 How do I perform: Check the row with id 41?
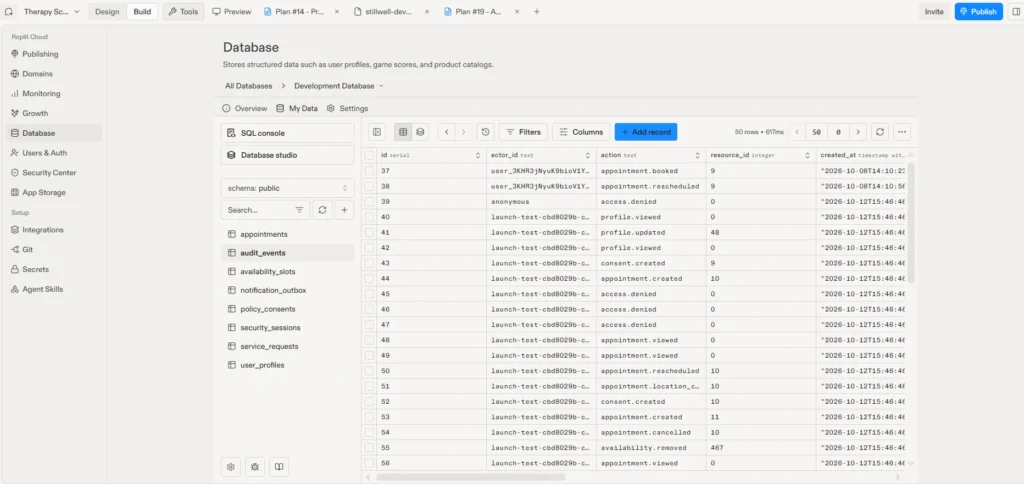coord(370,233)
